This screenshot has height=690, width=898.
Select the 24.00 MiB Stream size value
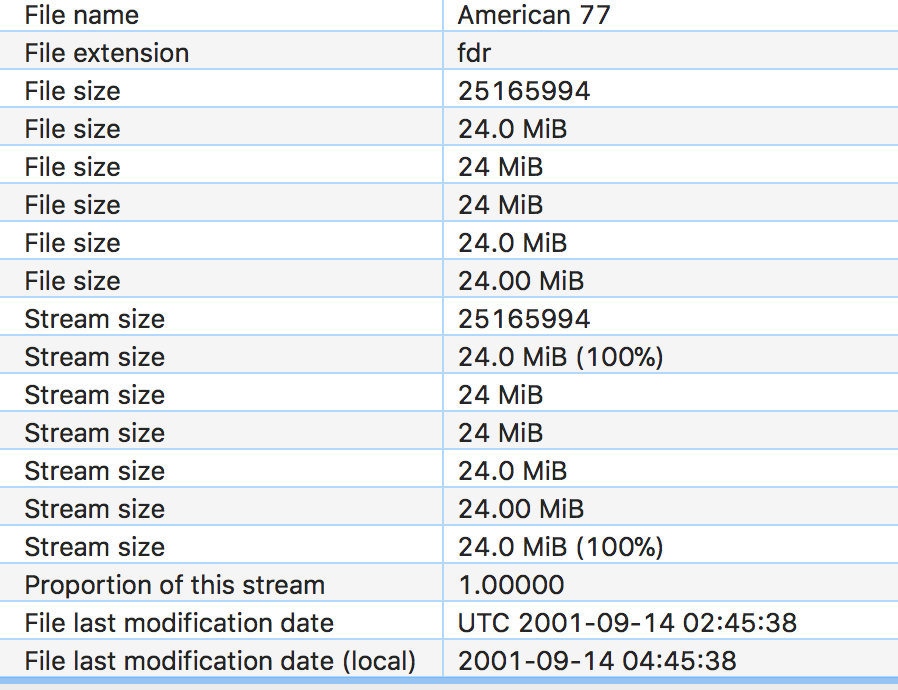(521, 509)
